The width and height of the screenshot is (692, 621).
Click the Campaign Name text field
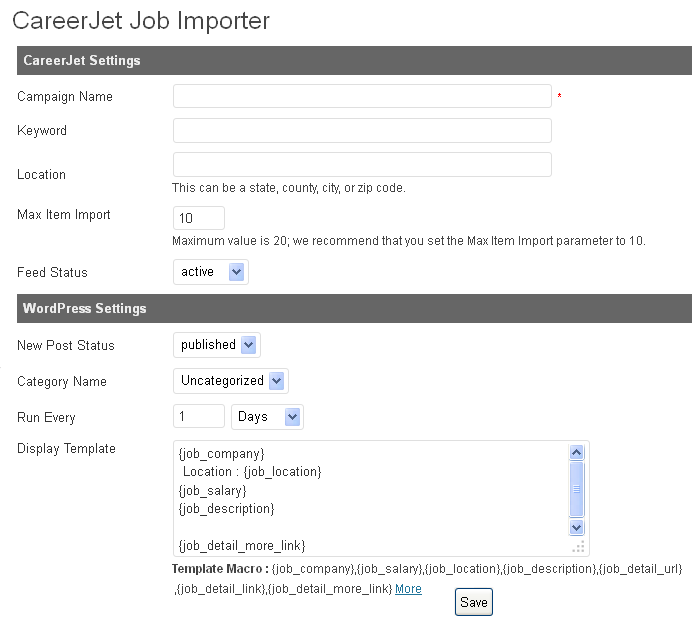(x=362, y=96)
